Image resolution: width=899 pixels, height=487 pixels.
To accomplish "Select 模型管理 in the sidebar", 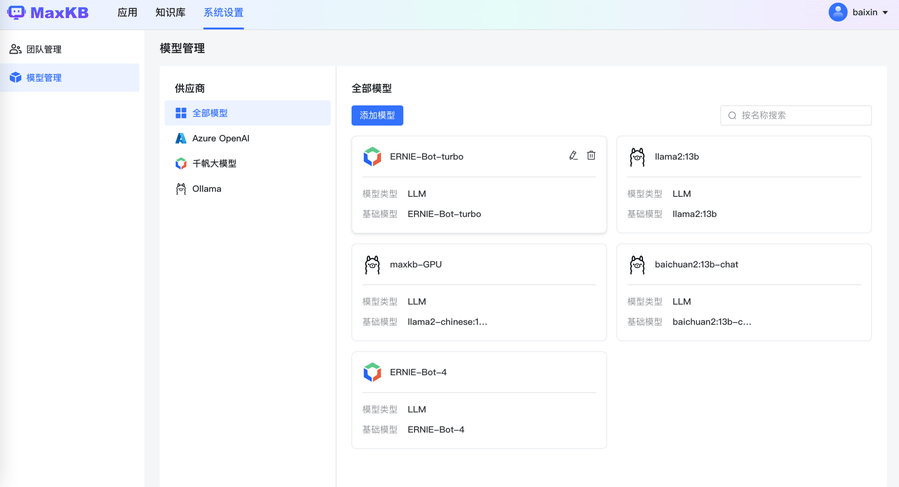I will [70, 77].
